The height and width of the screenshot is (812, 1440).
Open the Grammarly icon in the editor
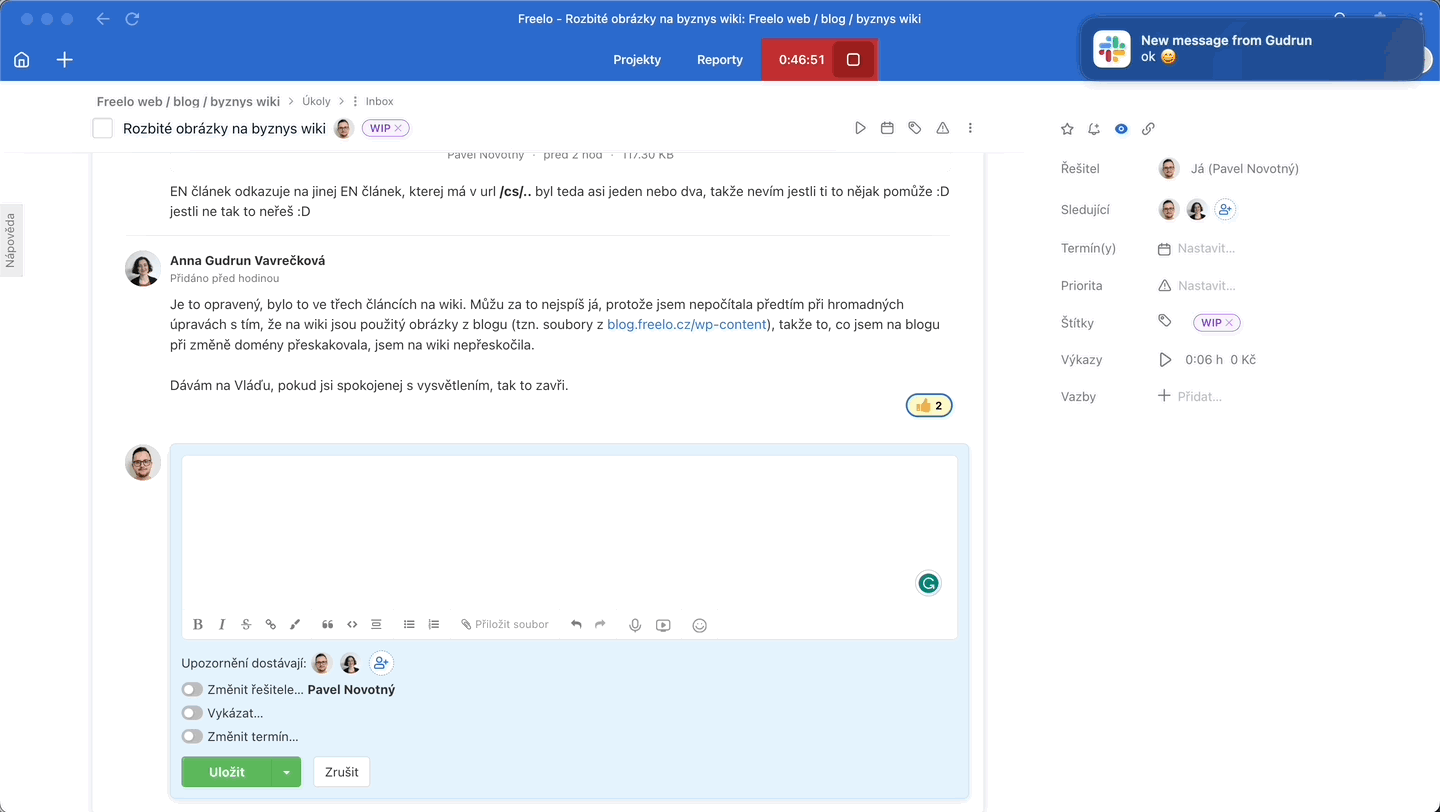929,584
